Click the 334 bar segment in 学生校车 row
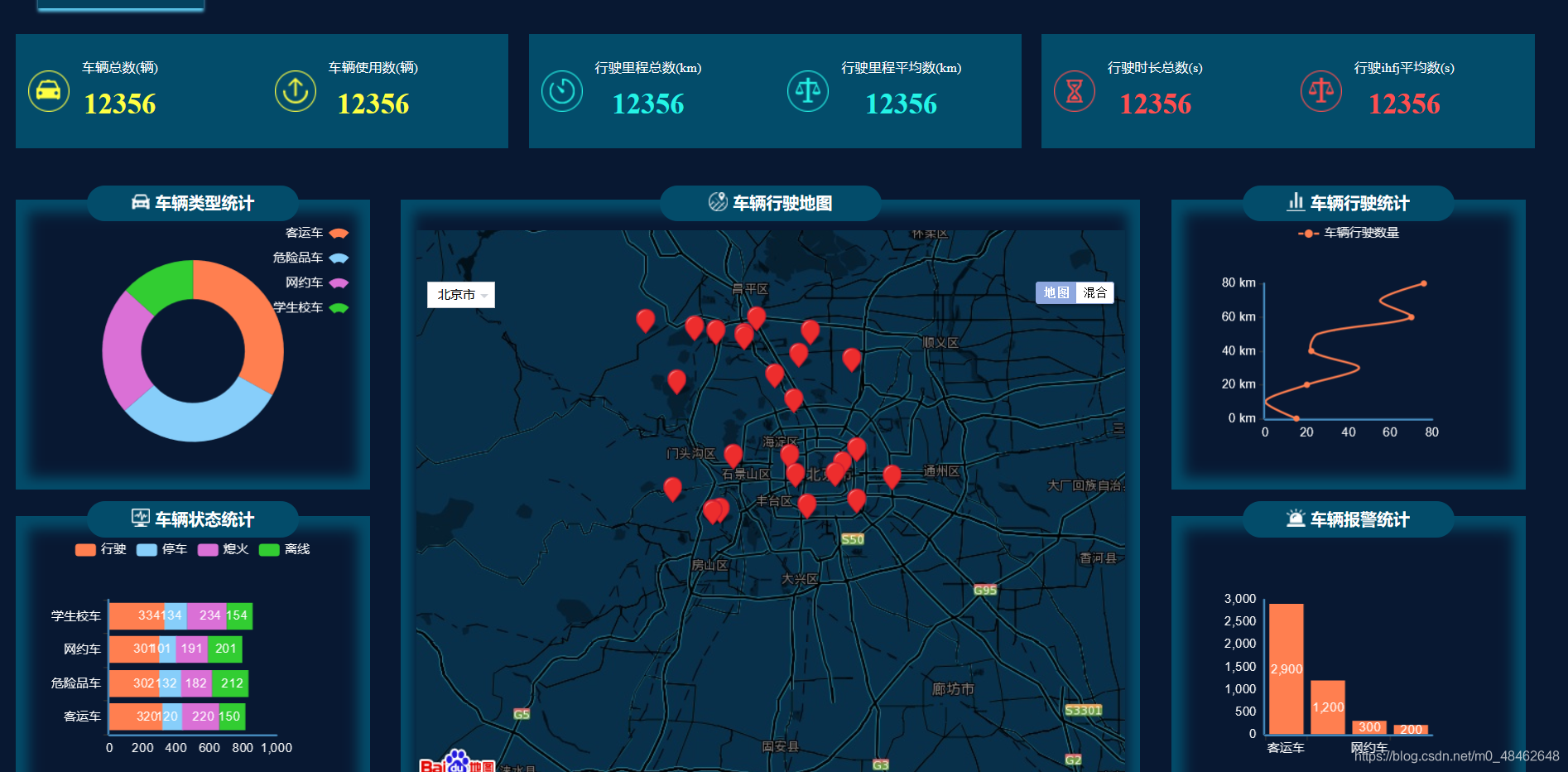Screen dimensions: 1568x772 [x=137, y=615]
